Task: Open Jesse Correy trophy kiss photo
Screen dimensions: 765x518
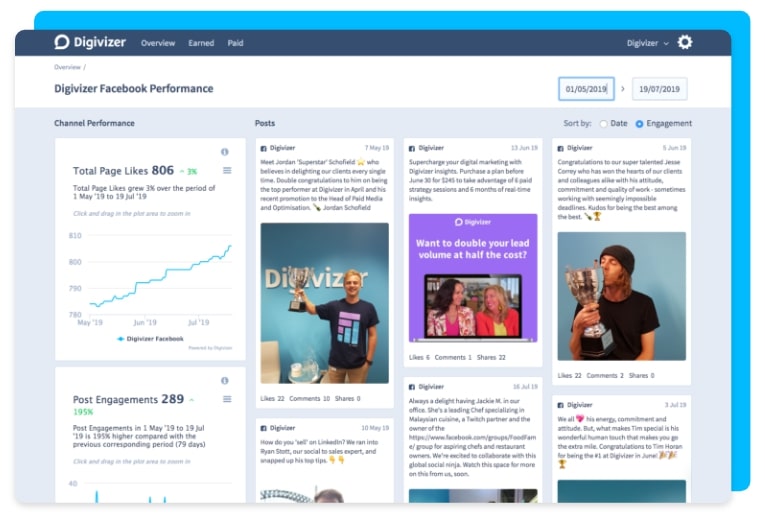Action: pyautogui.click(x=622, y=296)
